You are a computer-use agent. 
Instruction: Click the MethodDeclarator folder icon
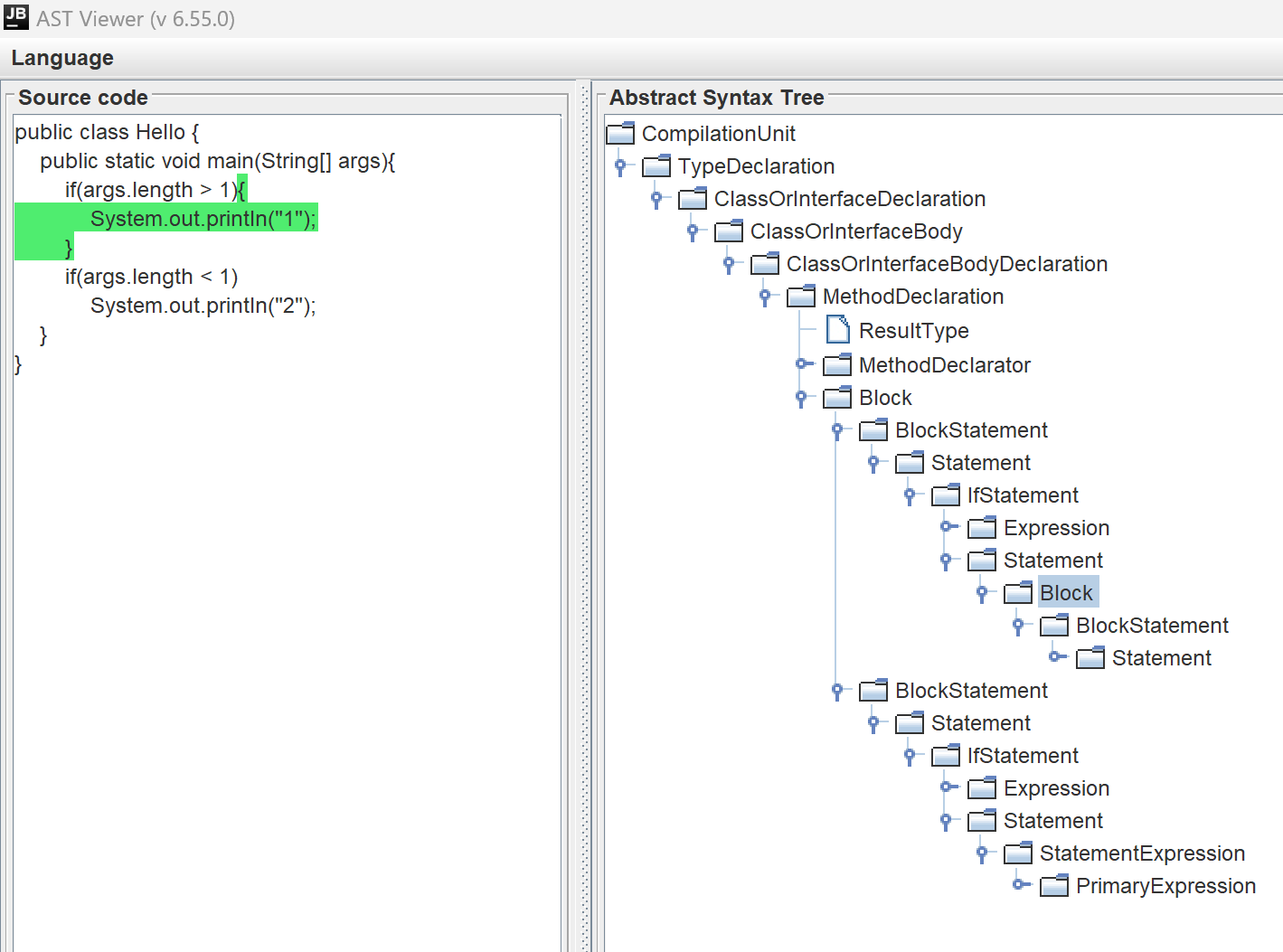pos(837,365)
